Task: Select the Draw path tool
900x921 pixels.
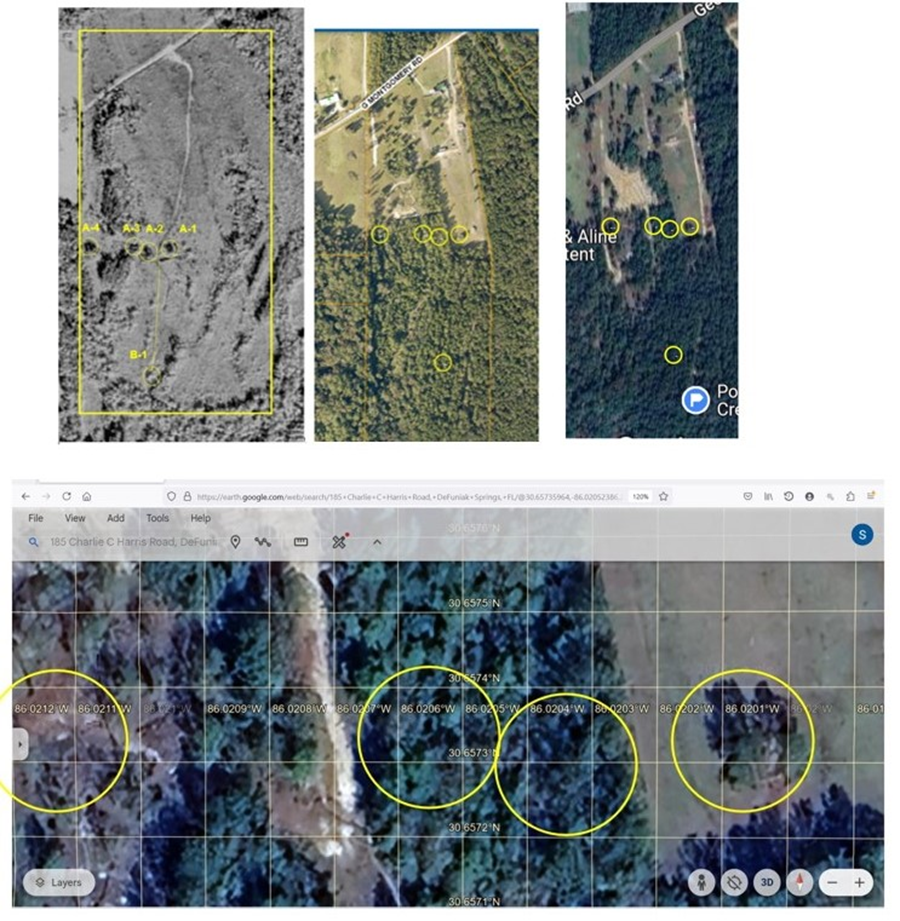Action: pyautogui.click(x=263, y=542)
